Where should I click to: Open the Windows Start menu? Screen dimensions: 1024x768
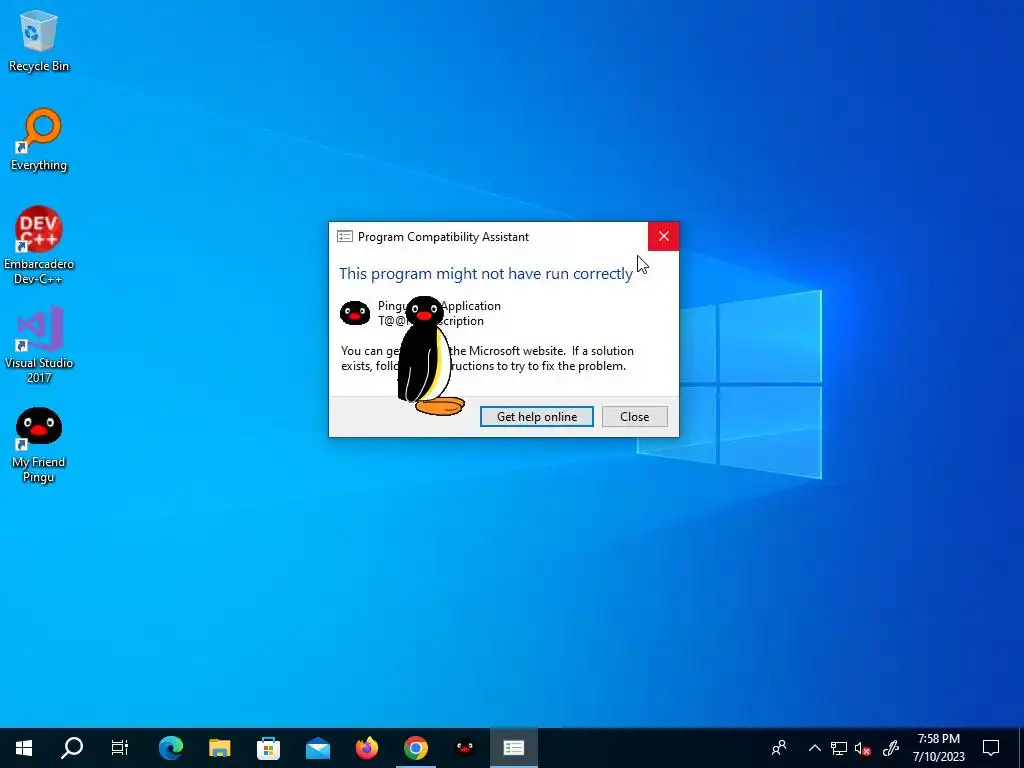(24, 748)
